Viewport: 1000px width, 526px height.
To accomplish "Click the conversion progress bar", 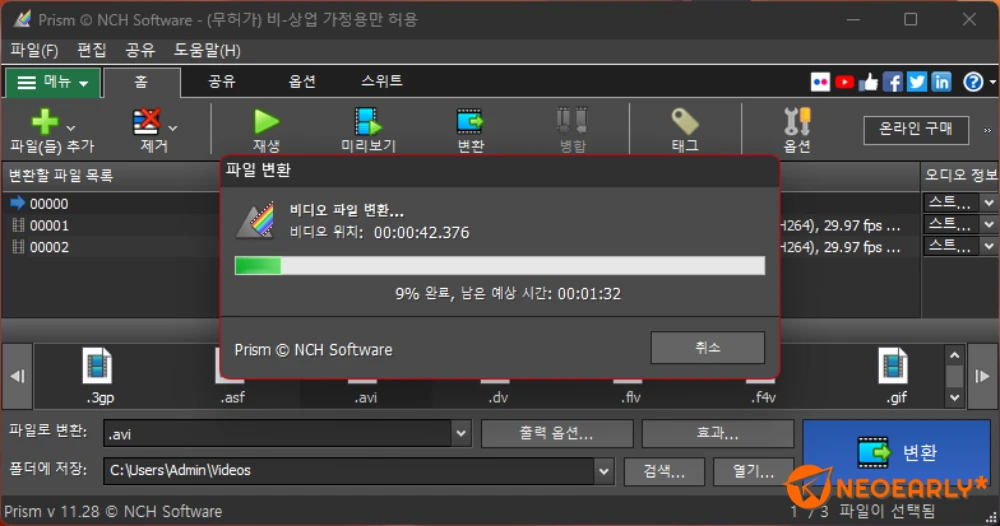I will tap(500, 265).
